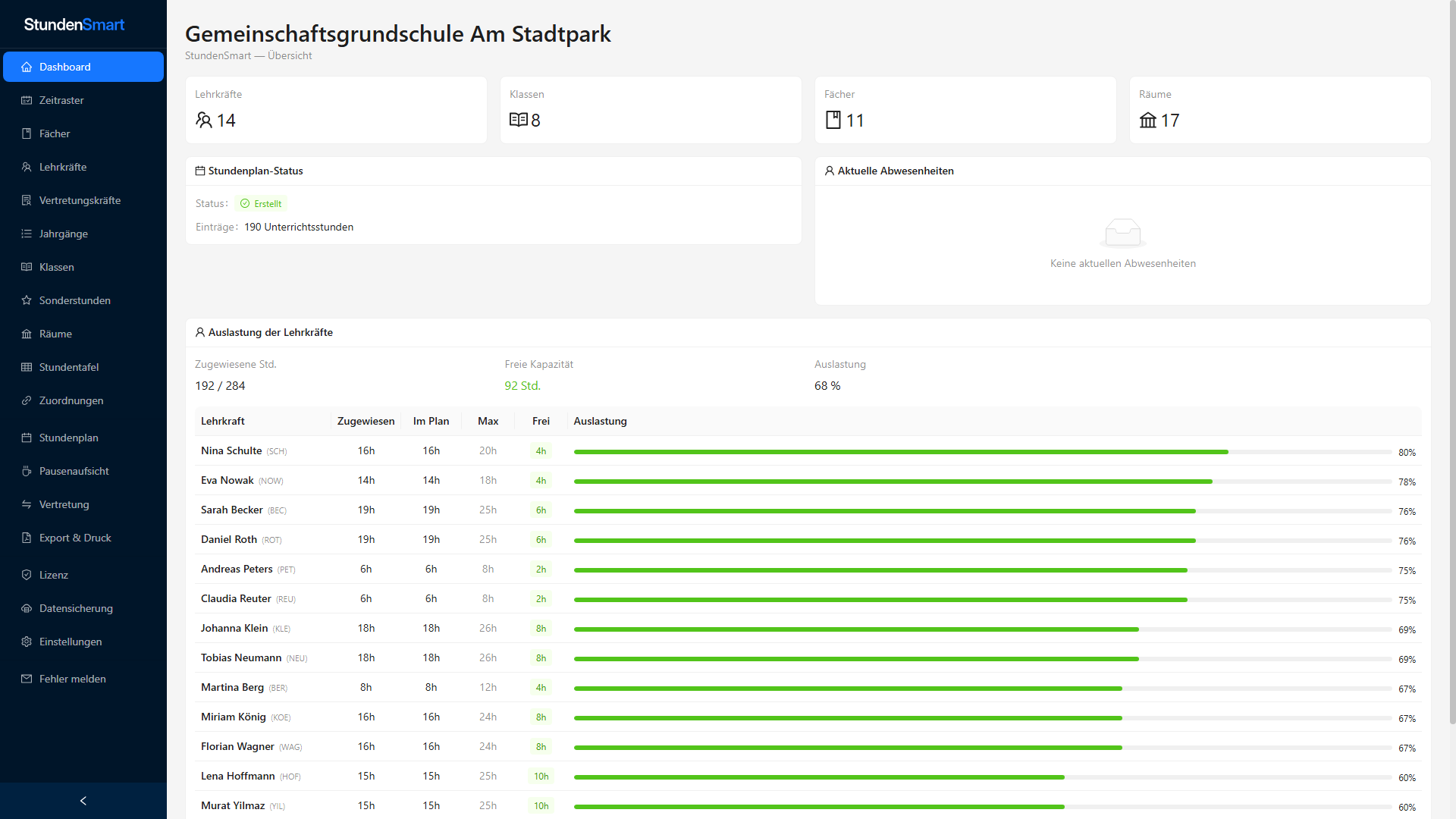
Task: Go to Fächer in the sidebar
Action: (x=83, y=133)
